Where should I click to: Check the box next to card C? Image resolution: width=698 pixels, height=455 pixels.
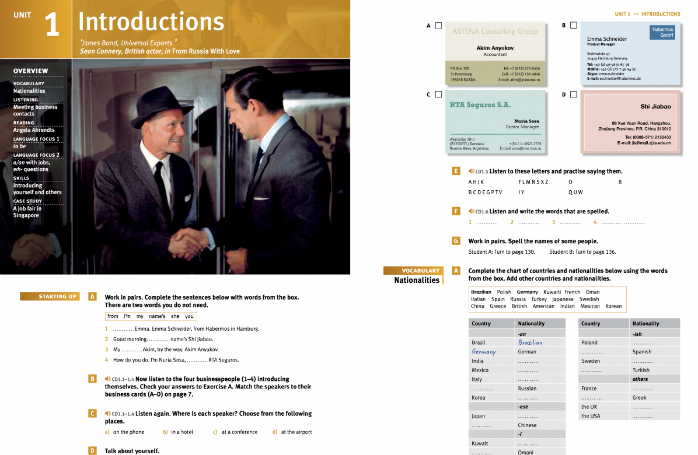(x=439, y=94)
